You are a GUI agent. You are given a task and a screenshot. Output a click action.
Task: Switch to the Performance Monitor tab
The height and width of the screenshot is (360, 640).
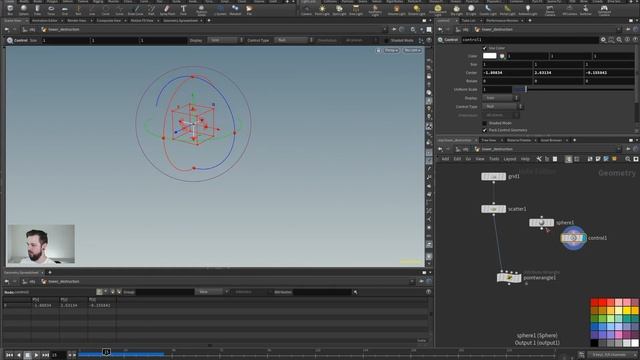502,20
